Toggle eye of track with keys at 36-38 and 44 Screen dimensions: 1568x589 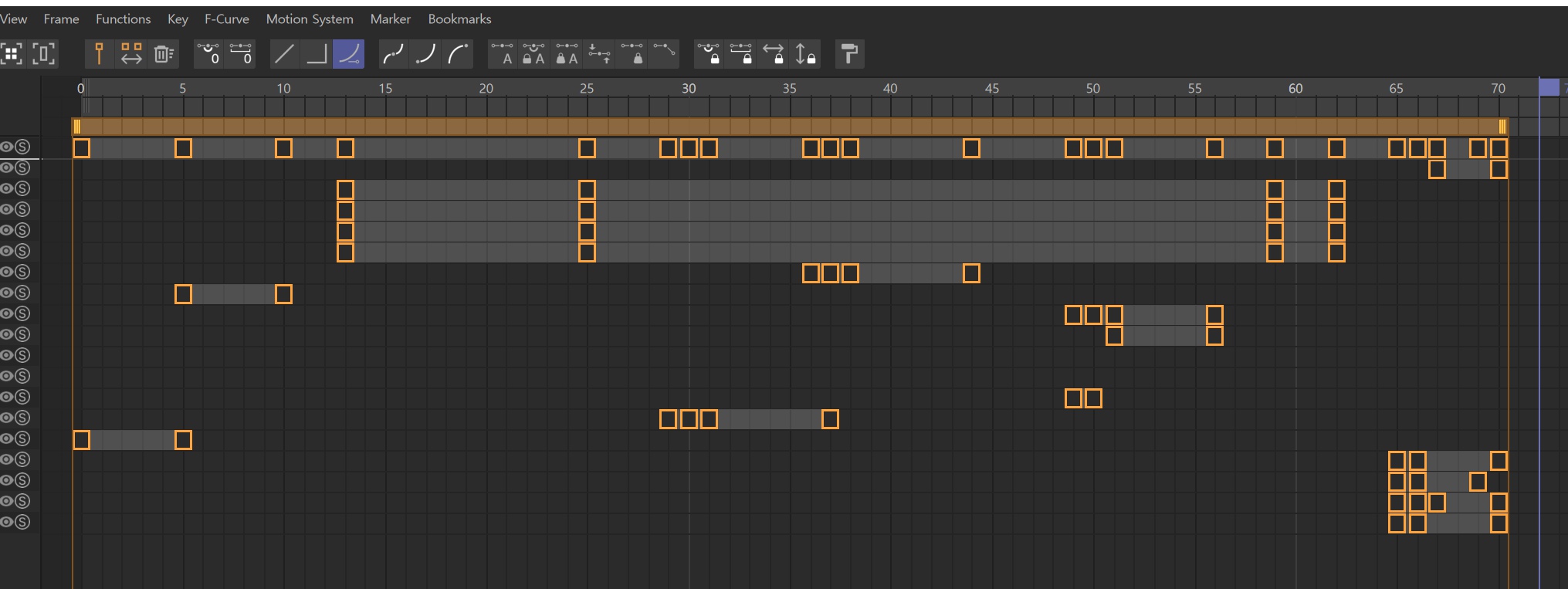click(x=7, y=272)
